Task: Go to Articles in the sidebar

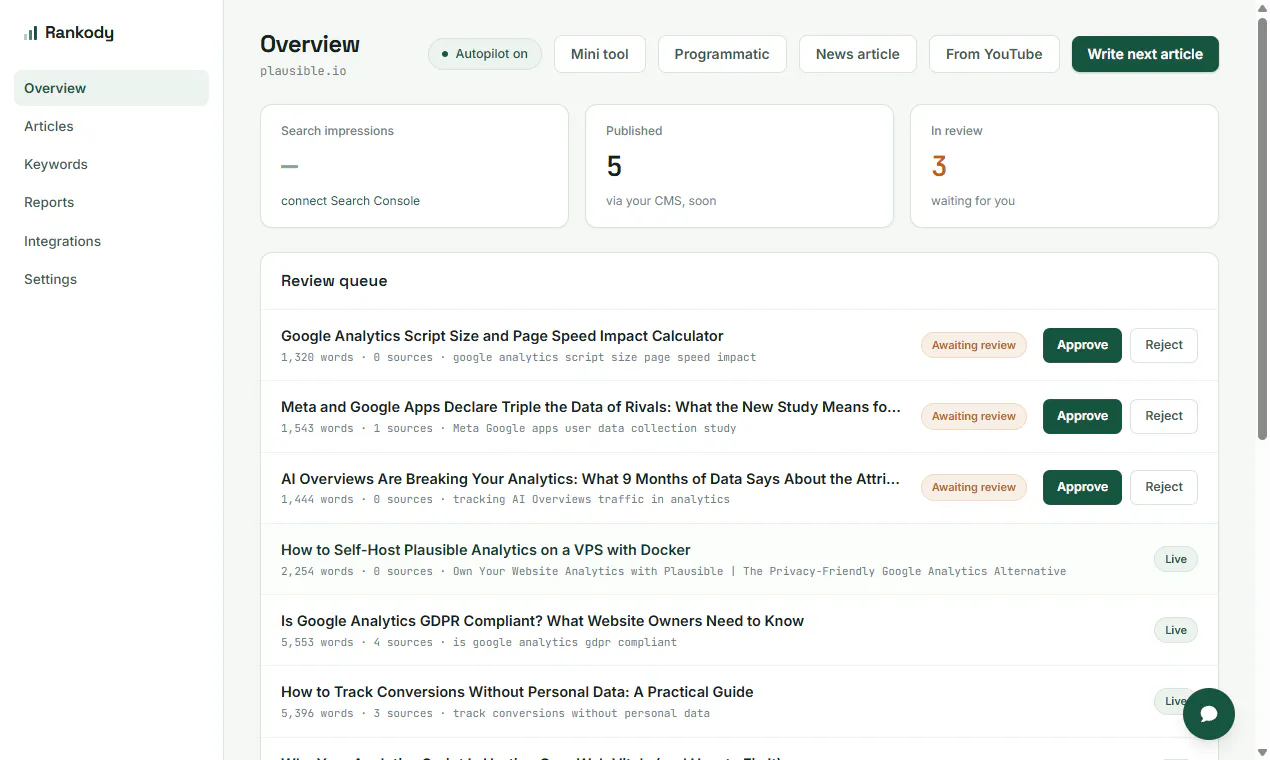Action: pos(111,126)
